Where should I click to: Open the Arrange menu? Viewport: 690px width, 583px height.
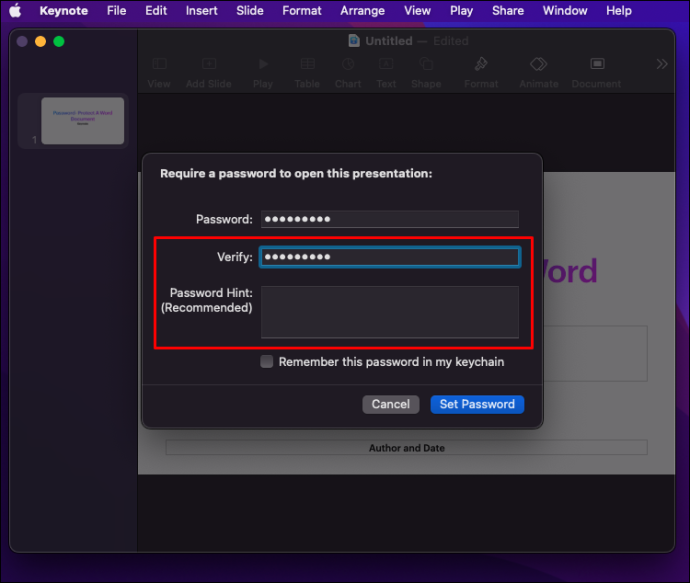tap(363, 11)
